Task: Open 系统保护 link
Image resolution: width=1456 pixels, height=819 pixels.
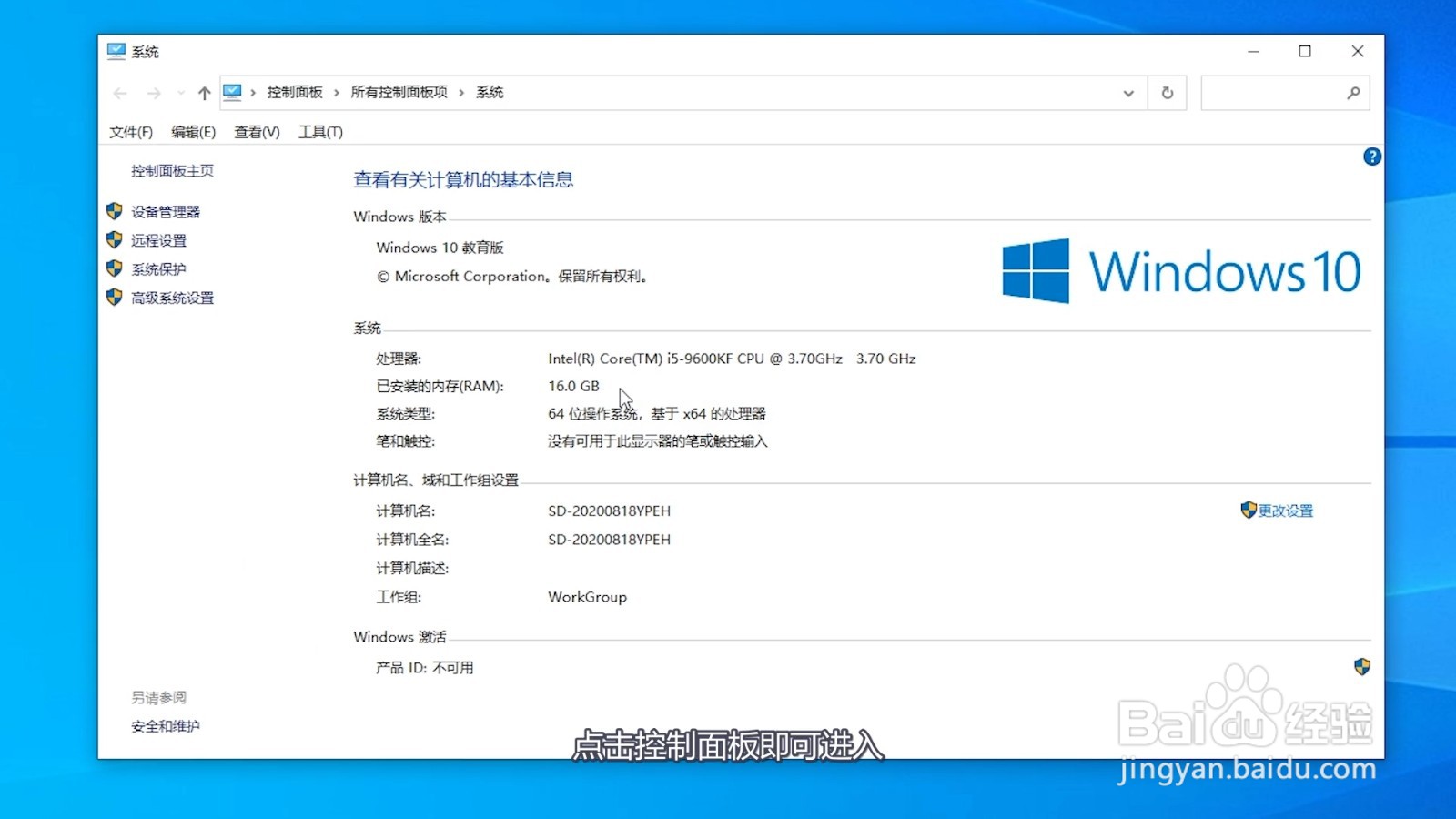Action: pos(158,268)
